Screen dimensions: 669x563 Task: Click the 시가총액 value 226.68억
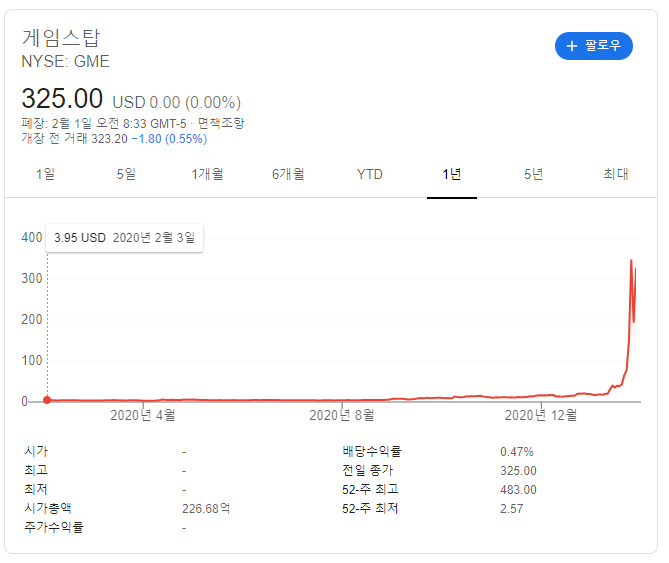pyautogui.click(x=206, y=508)
